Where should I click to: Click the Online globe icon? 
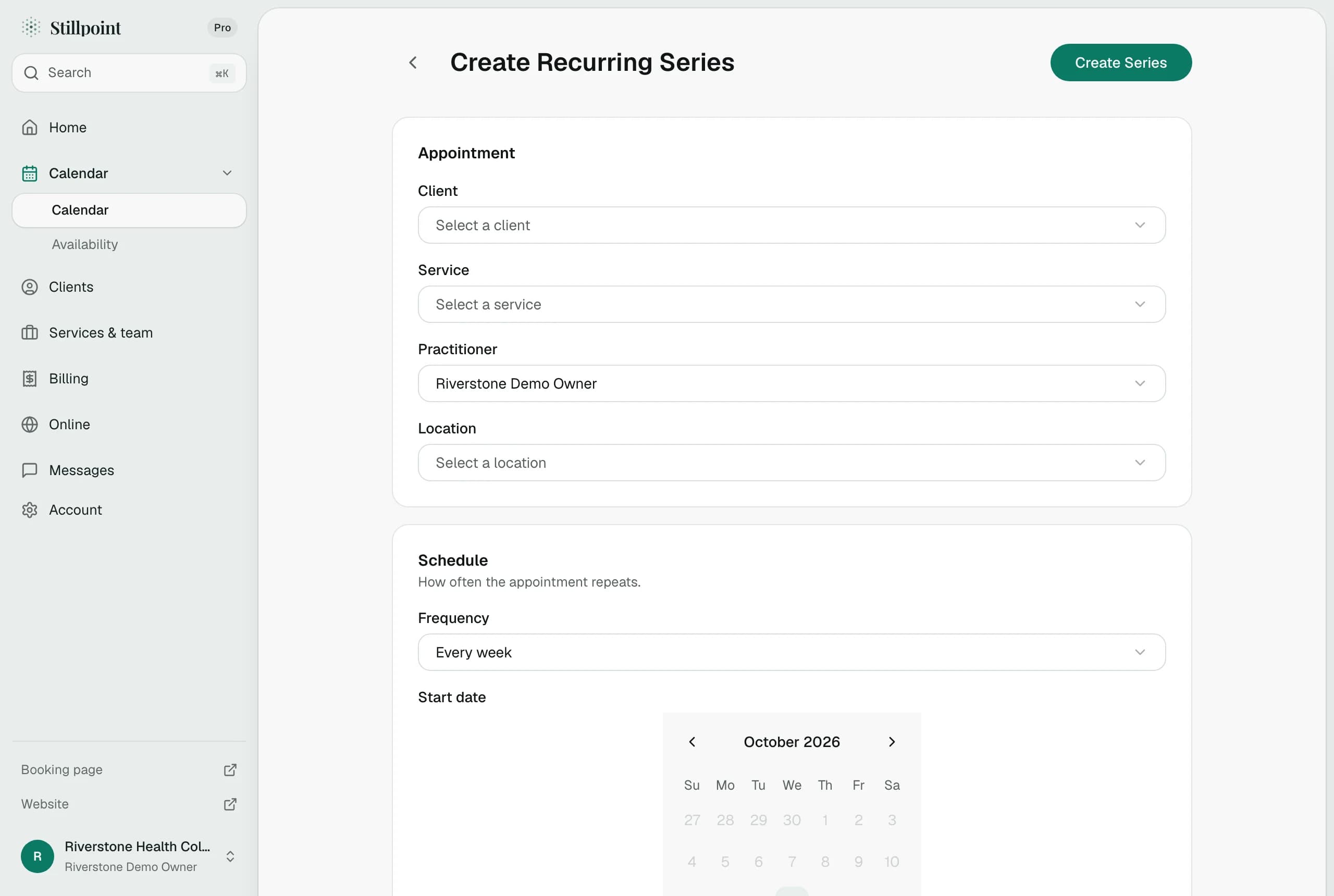[x=30, y=425]
